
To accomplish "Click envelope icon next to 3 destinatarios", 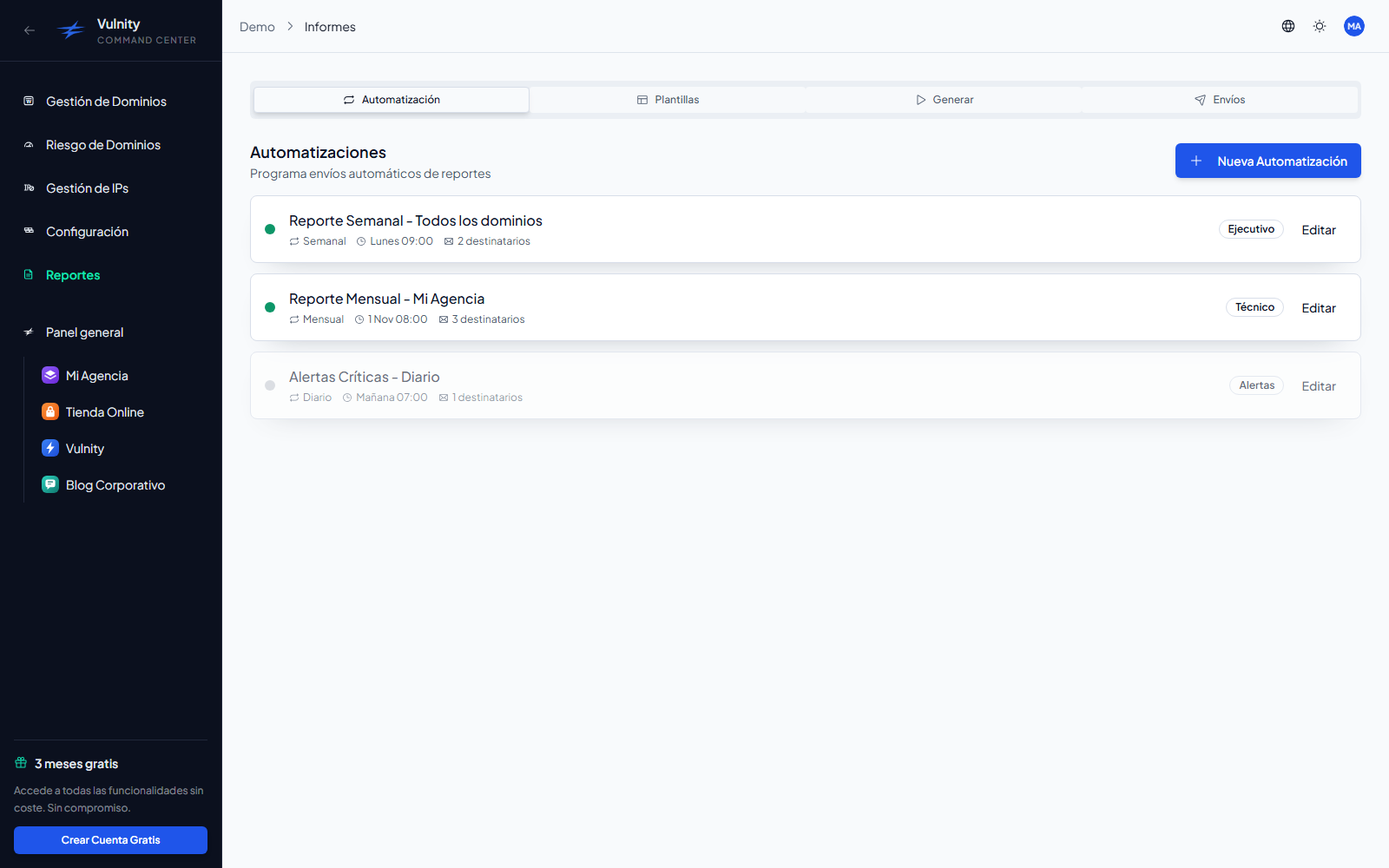I will 444,319.
